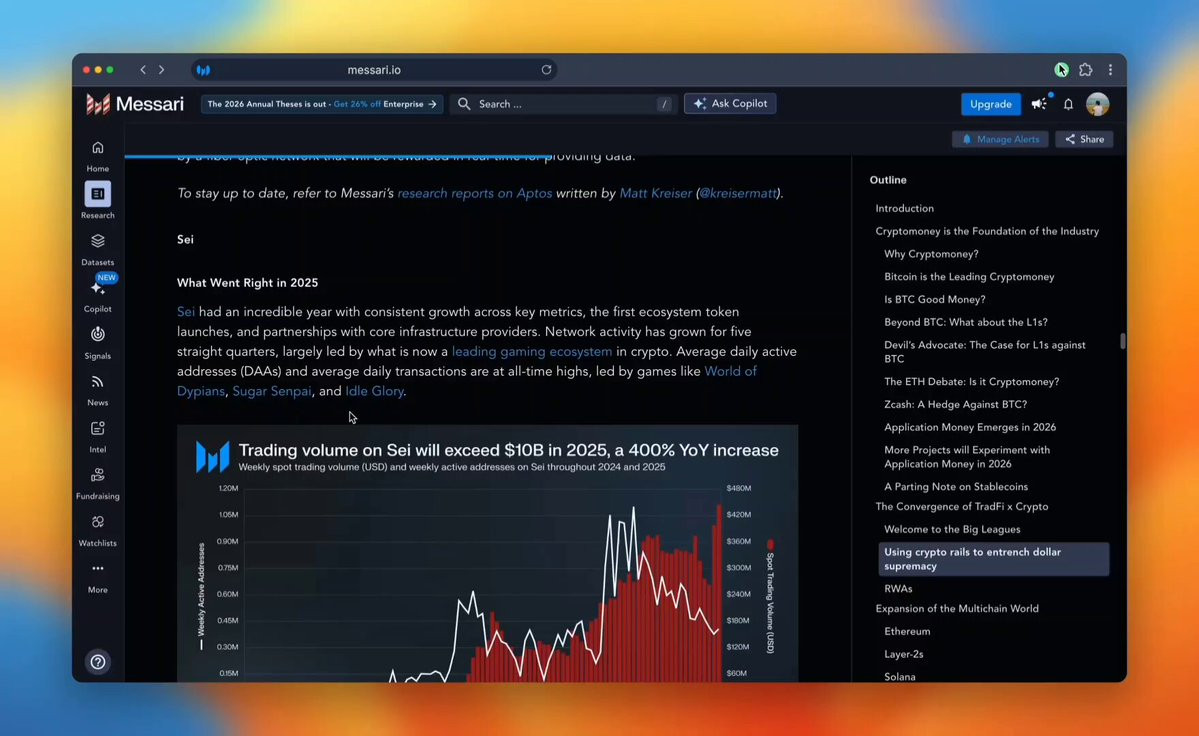Viewport: 1199px width, 736px height.
Task: Click the Upgrade button
Action: coord(990,104)
